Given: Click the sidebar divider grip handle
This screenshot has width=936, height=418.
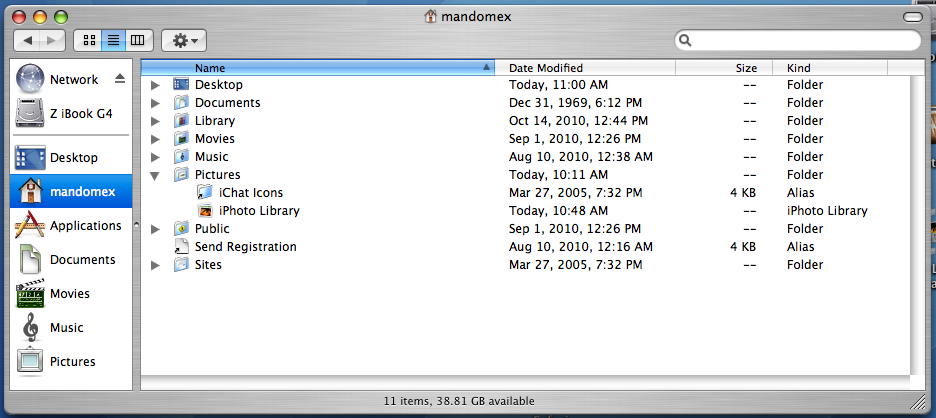Looking at the screenshot, I should (x=136, y=226).
